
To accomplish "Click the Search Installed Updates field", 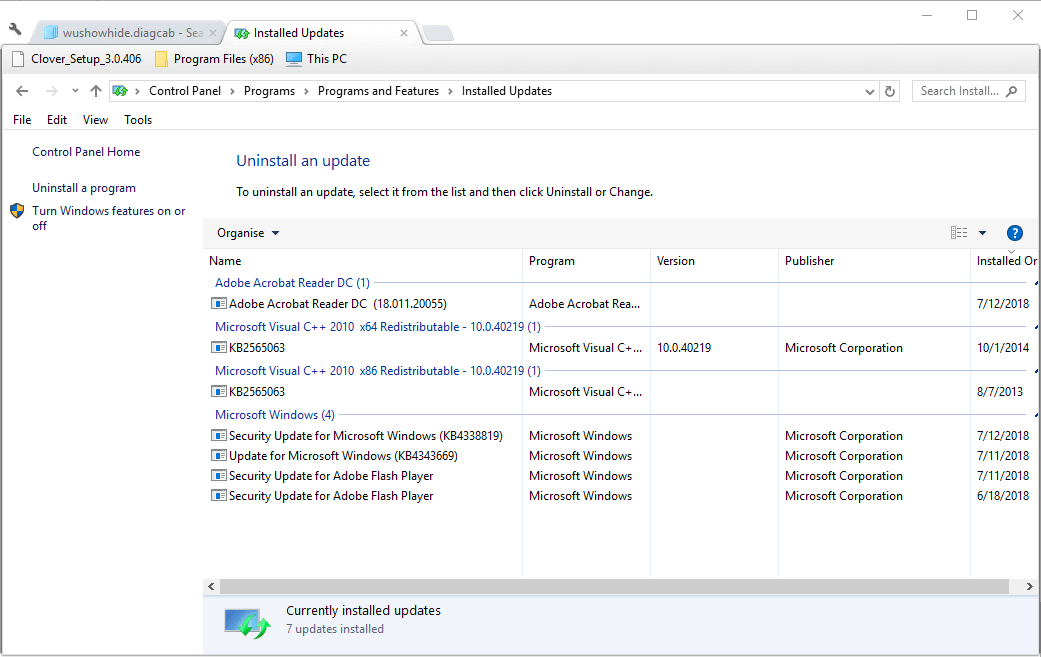I will tap(960, 91).
